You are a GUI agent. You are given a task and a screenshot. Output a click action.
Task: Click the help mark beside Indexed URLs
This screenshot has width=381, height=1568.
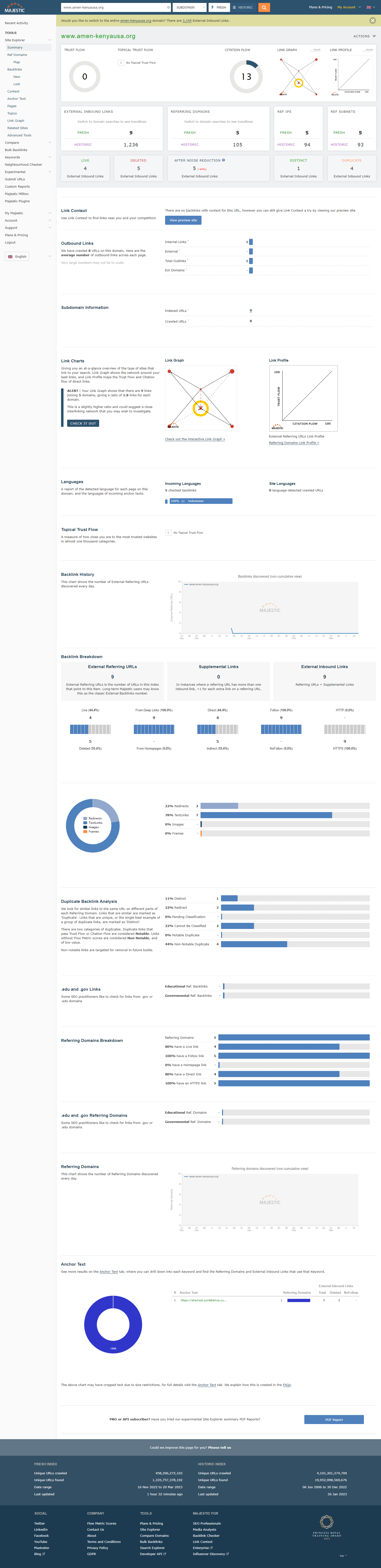pos(188,310)
